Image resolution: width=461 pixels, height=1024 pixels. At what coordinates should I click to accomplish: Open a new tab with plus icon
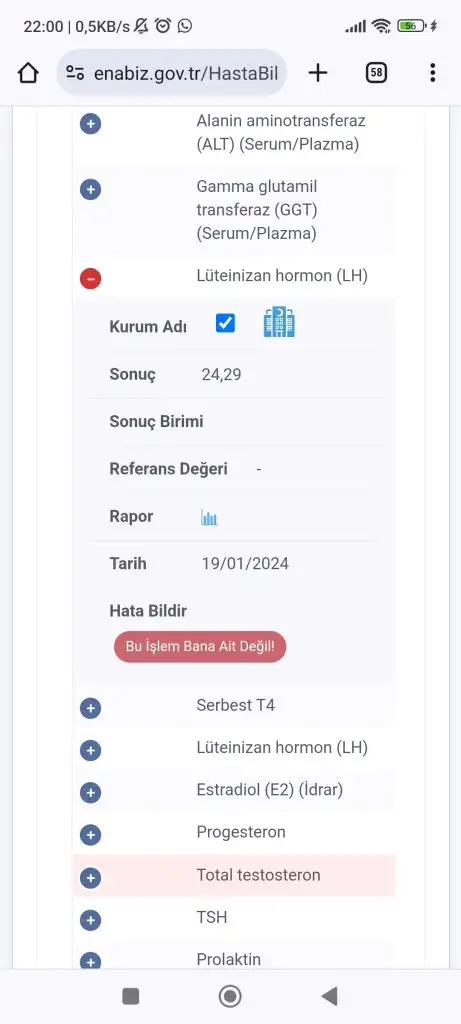click(x=317, y=73)
